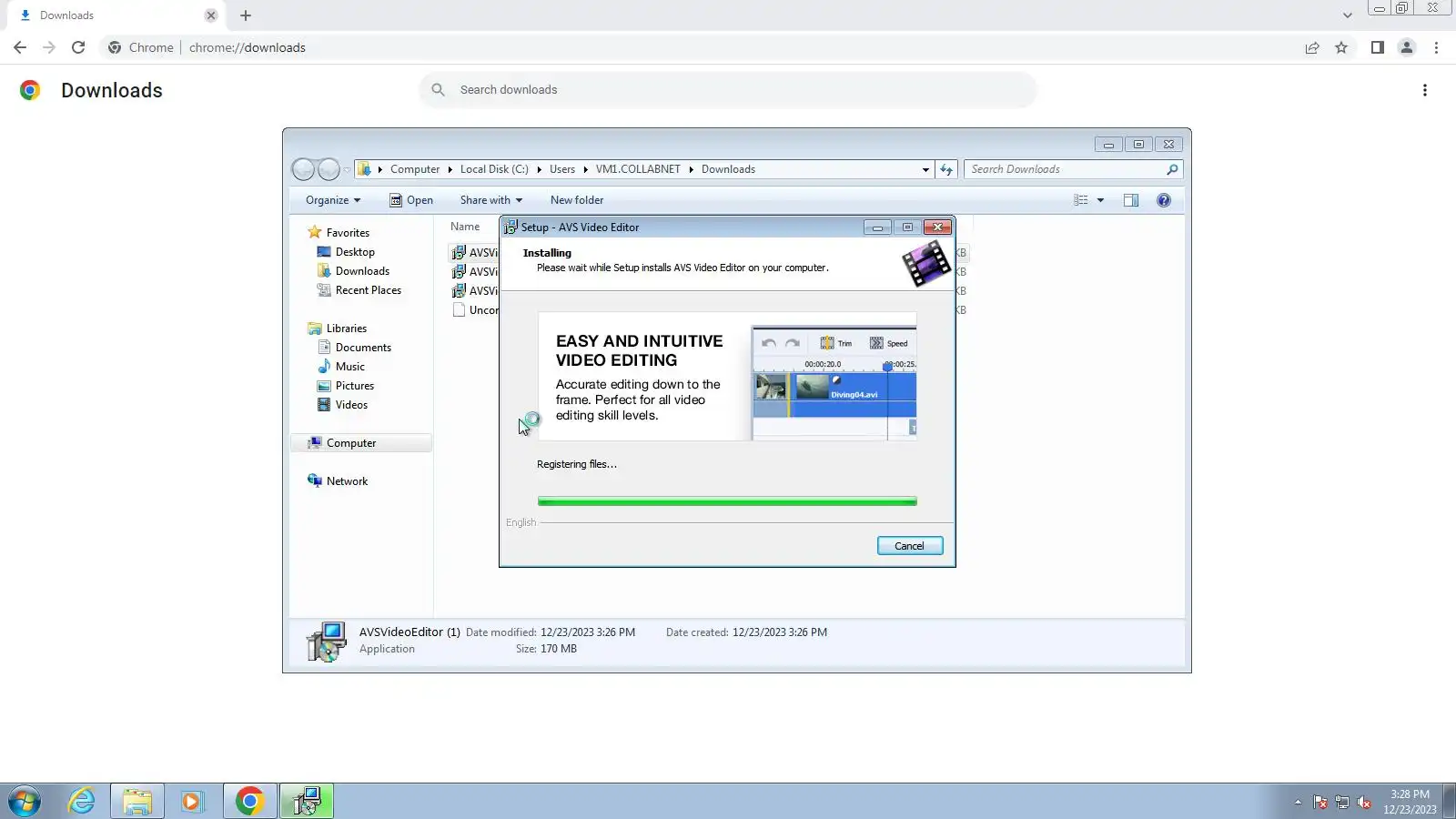This screenshot has height=819, width=1456.
Task: Open Chrome's main three-dot menu
Action: click(x=1437, y=47)
